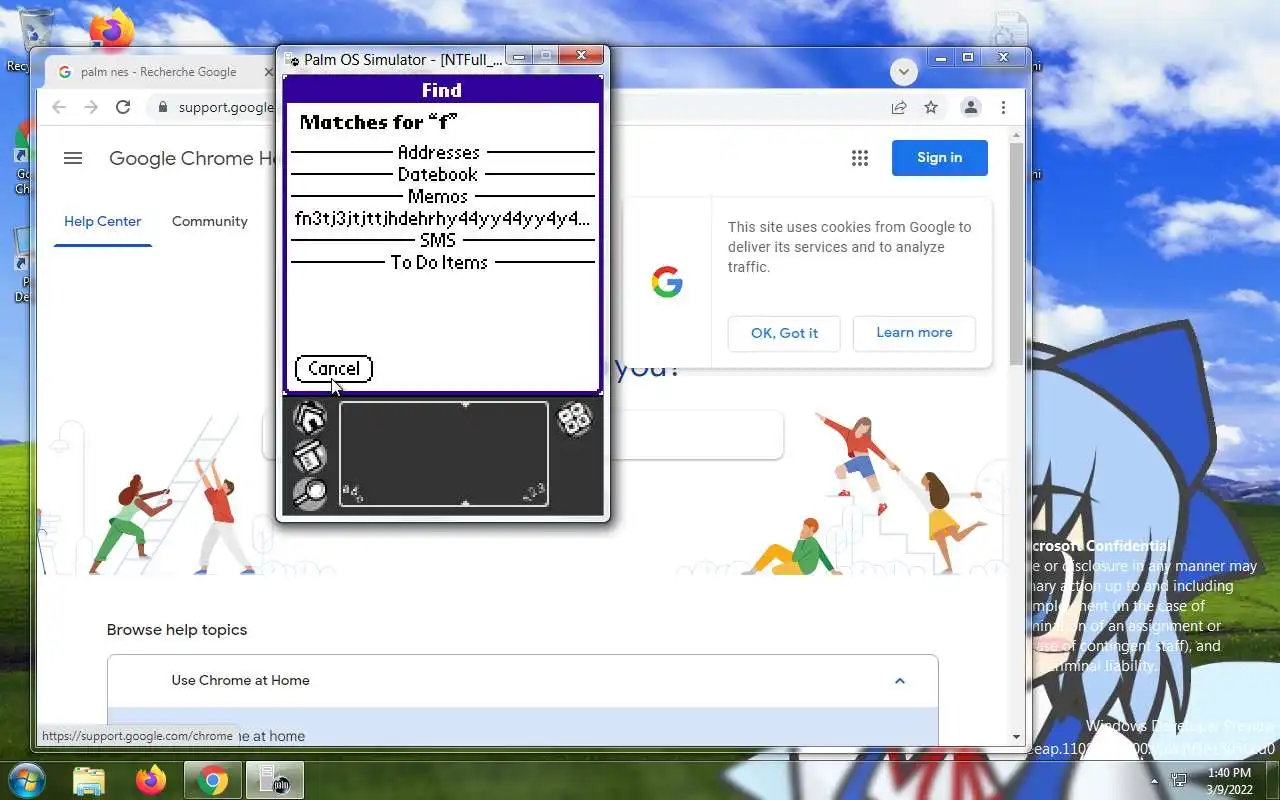Image resolution: width=1280 pixels, height=800 pixels.
Task: Show hidden system tray icons
Action: pyautogui.click(x=1154, y=781)
